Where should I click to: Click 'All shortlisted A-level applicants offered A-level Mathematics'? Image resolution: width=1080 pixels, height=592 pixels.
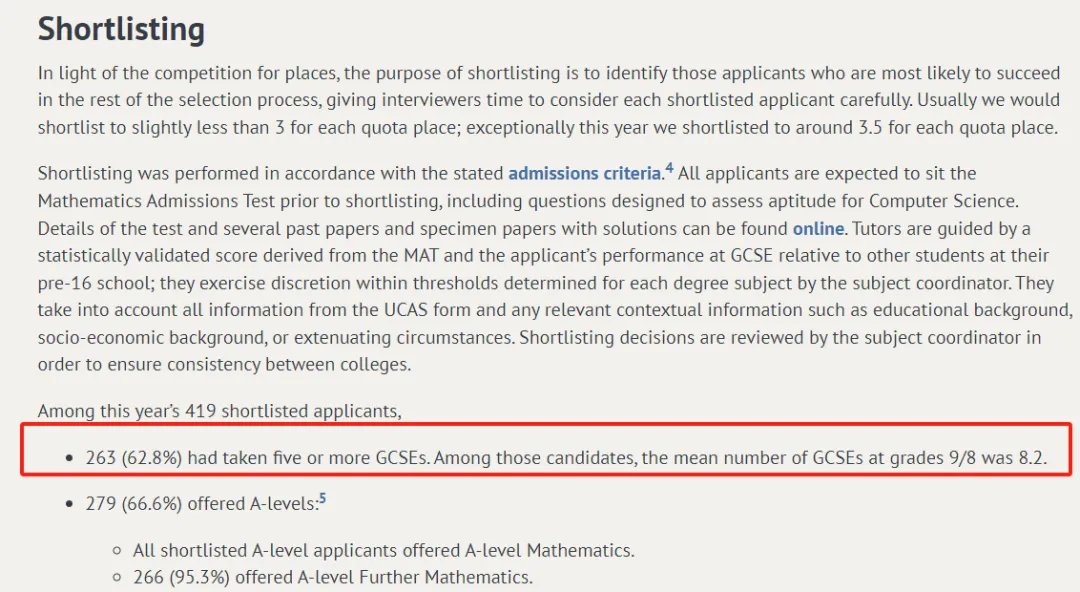click(x=384, y=551)
